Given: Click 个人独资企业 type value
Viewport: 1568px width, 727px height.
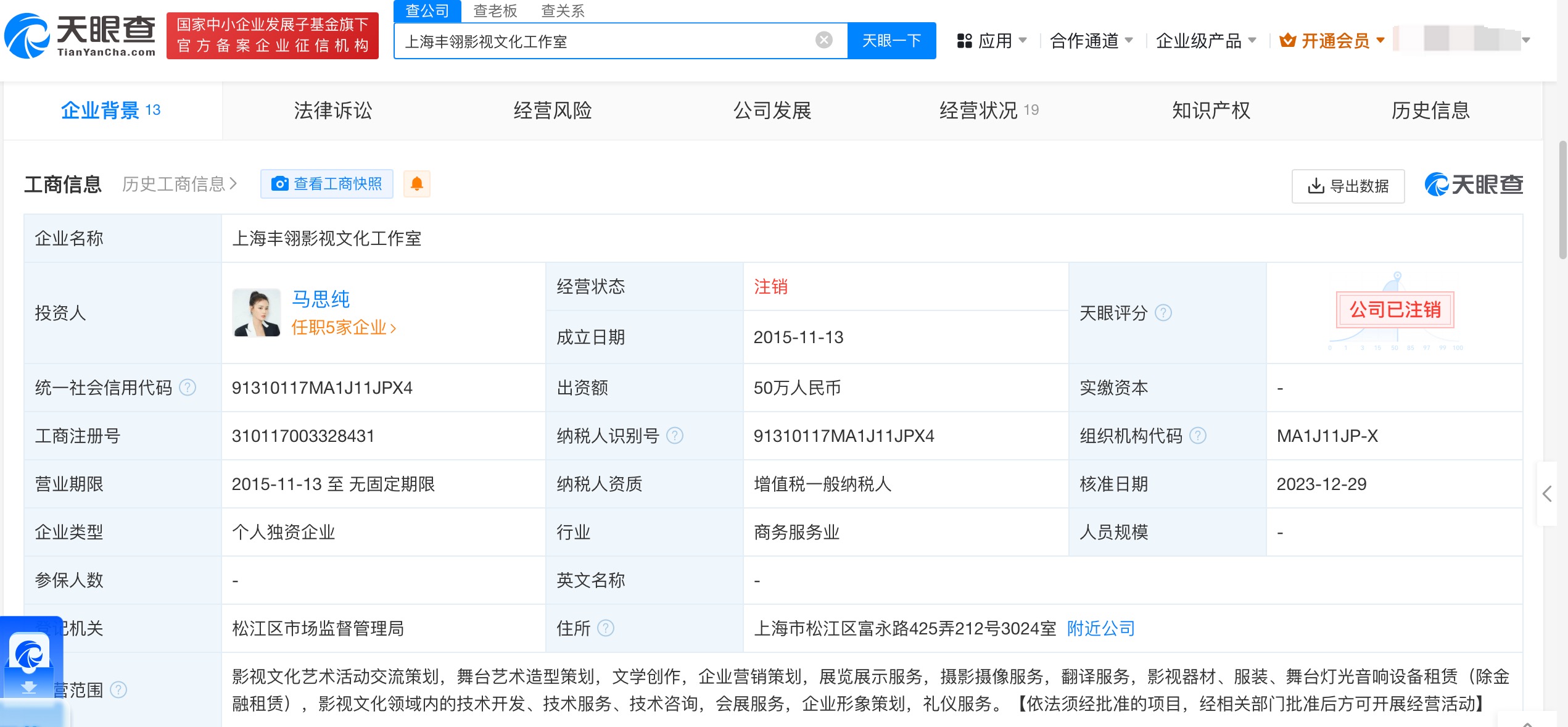Looking at the screenshot, I should click(x=283, y=532).
